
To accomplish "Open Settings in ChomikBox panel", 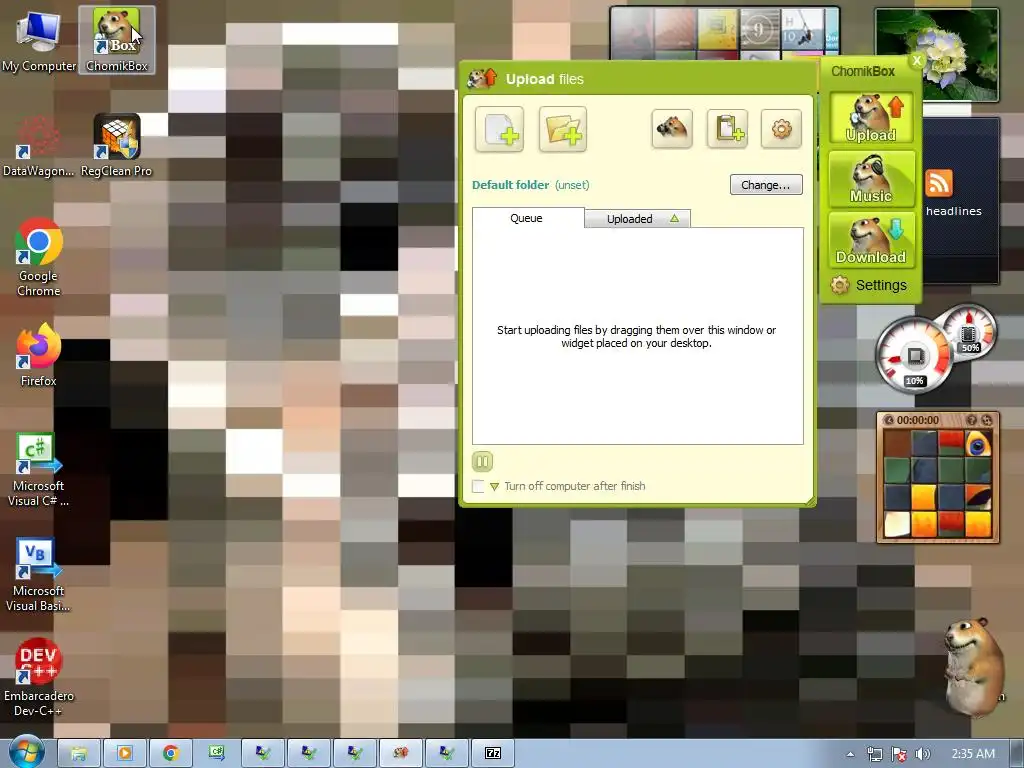I will pyautogui.click(x=869, y=285).
